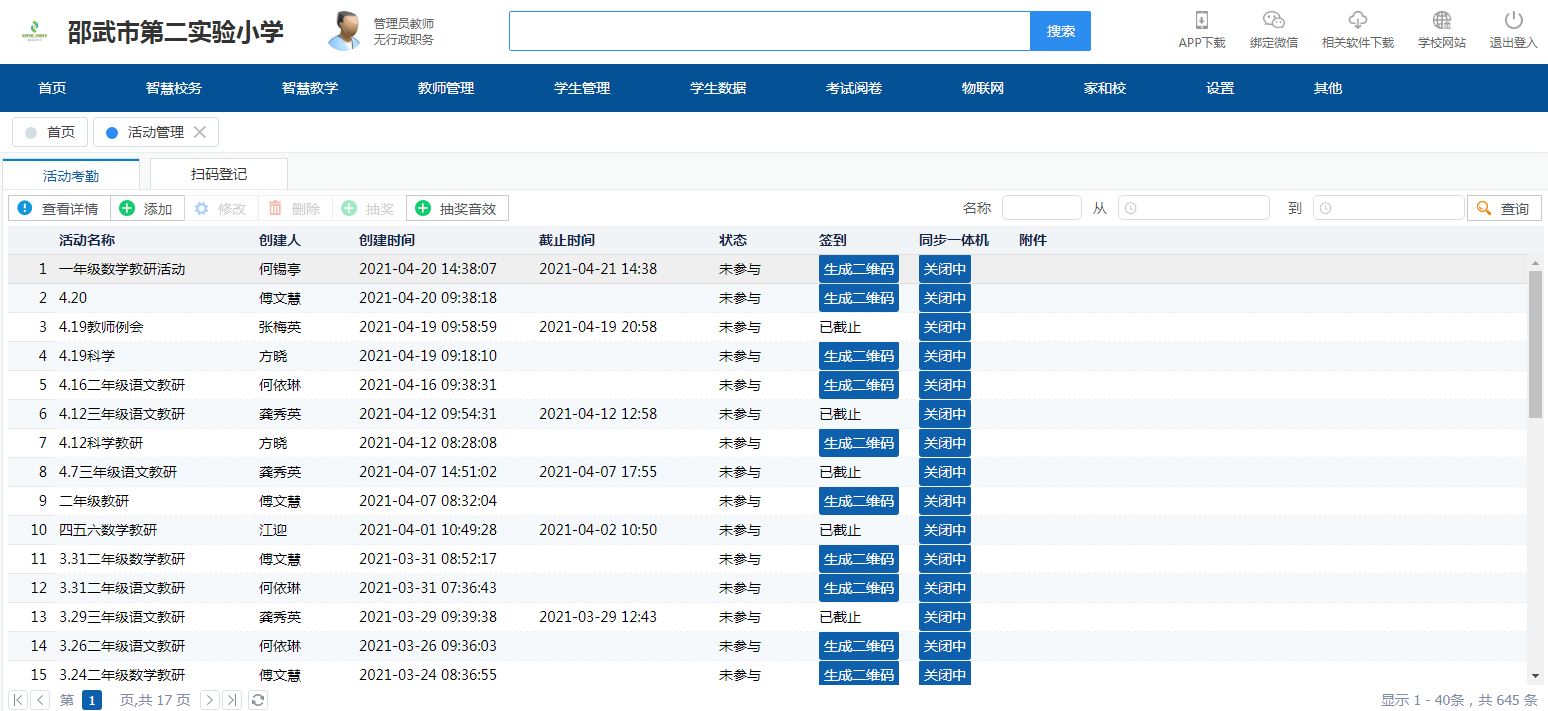This screenshot has width=1548, height=711.
Task: Toggle 关闭中 sync for 4.7三年级语文教研
Action: (945, 472)
